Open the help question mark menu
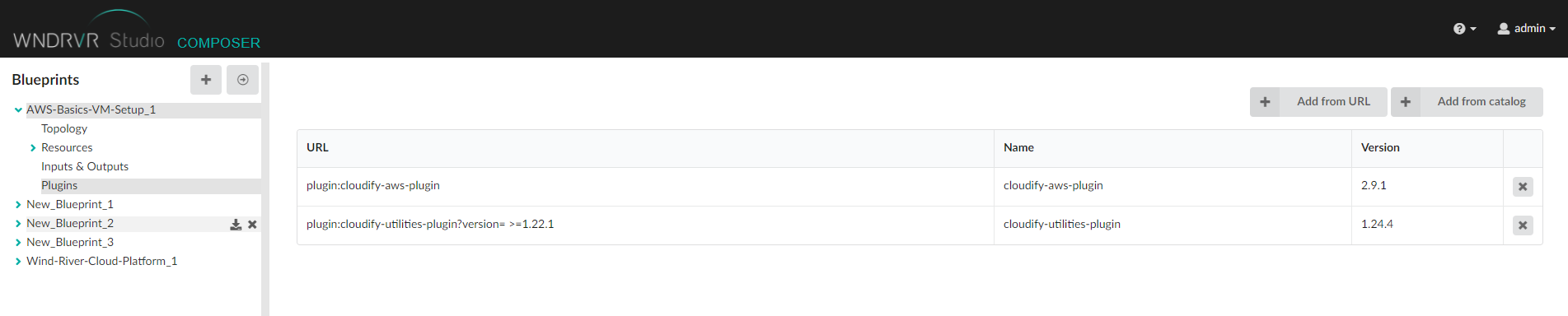The height and width of the screenshot is (316, 1568). [x=1464, y=29]
